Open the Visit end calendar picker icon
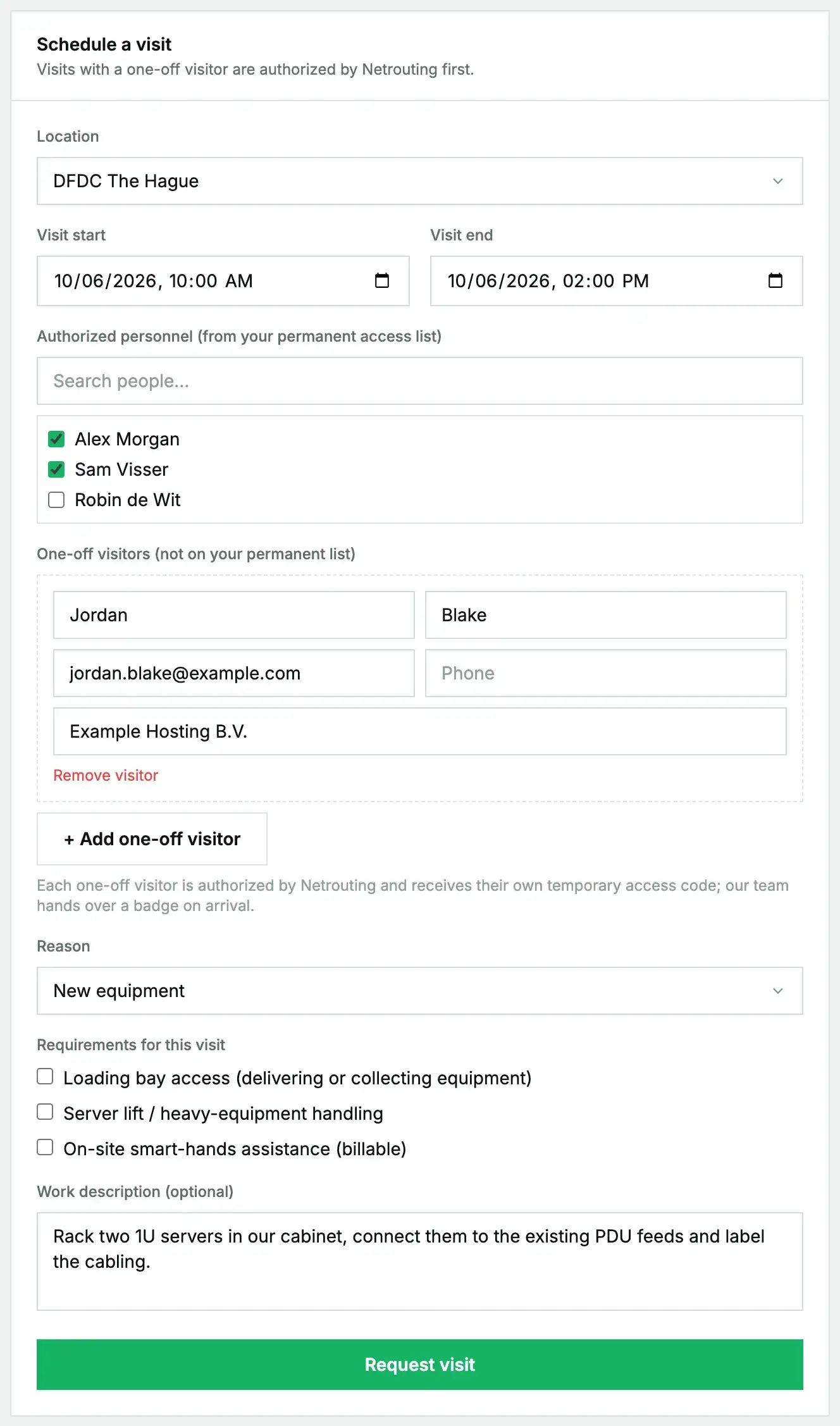Screen dimensions: 840x1426 [x=775, y=280]
